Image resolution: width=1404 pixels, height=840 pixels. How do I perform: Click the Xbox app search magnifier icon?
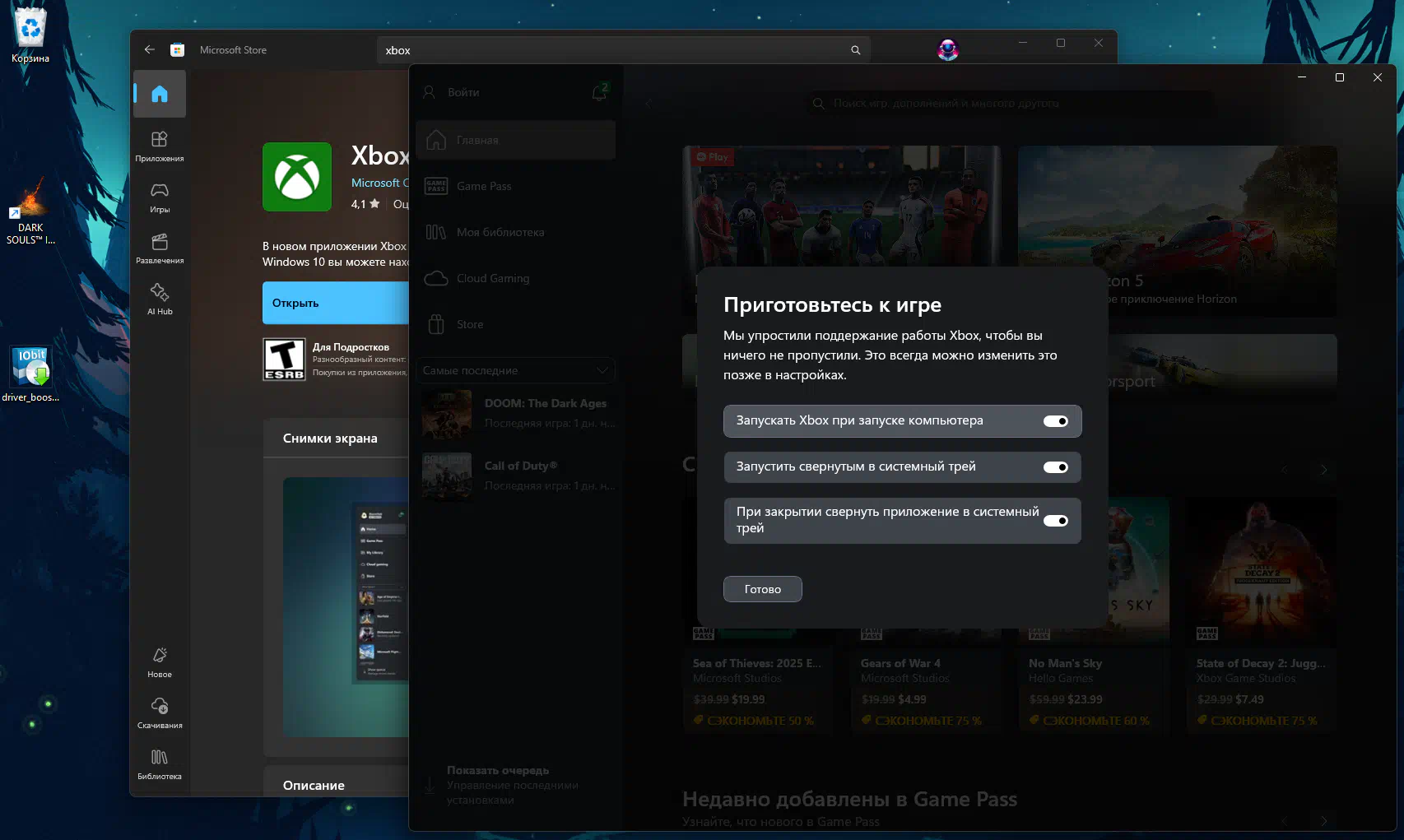818,104
